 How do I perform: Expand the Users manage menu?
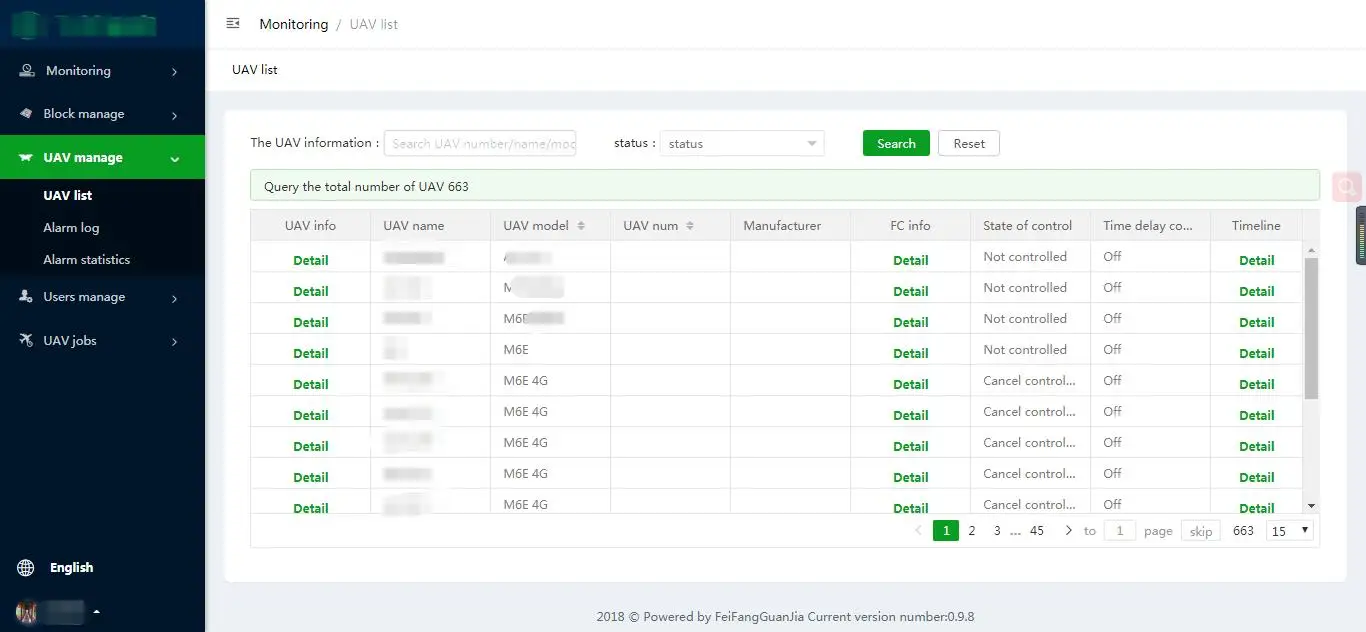(x=102, y=297)
